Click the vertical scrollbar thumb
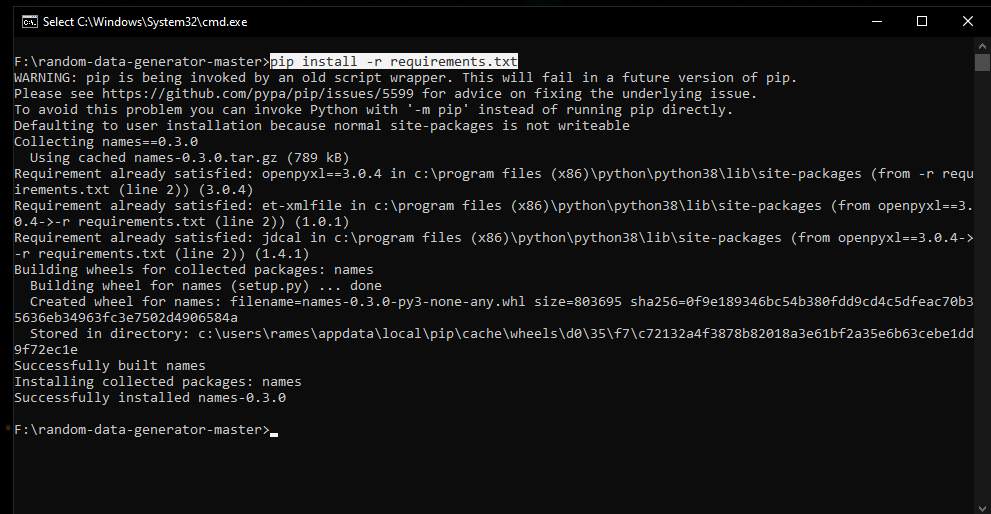Screen dimensions: 991x514 tap(982, 63)
